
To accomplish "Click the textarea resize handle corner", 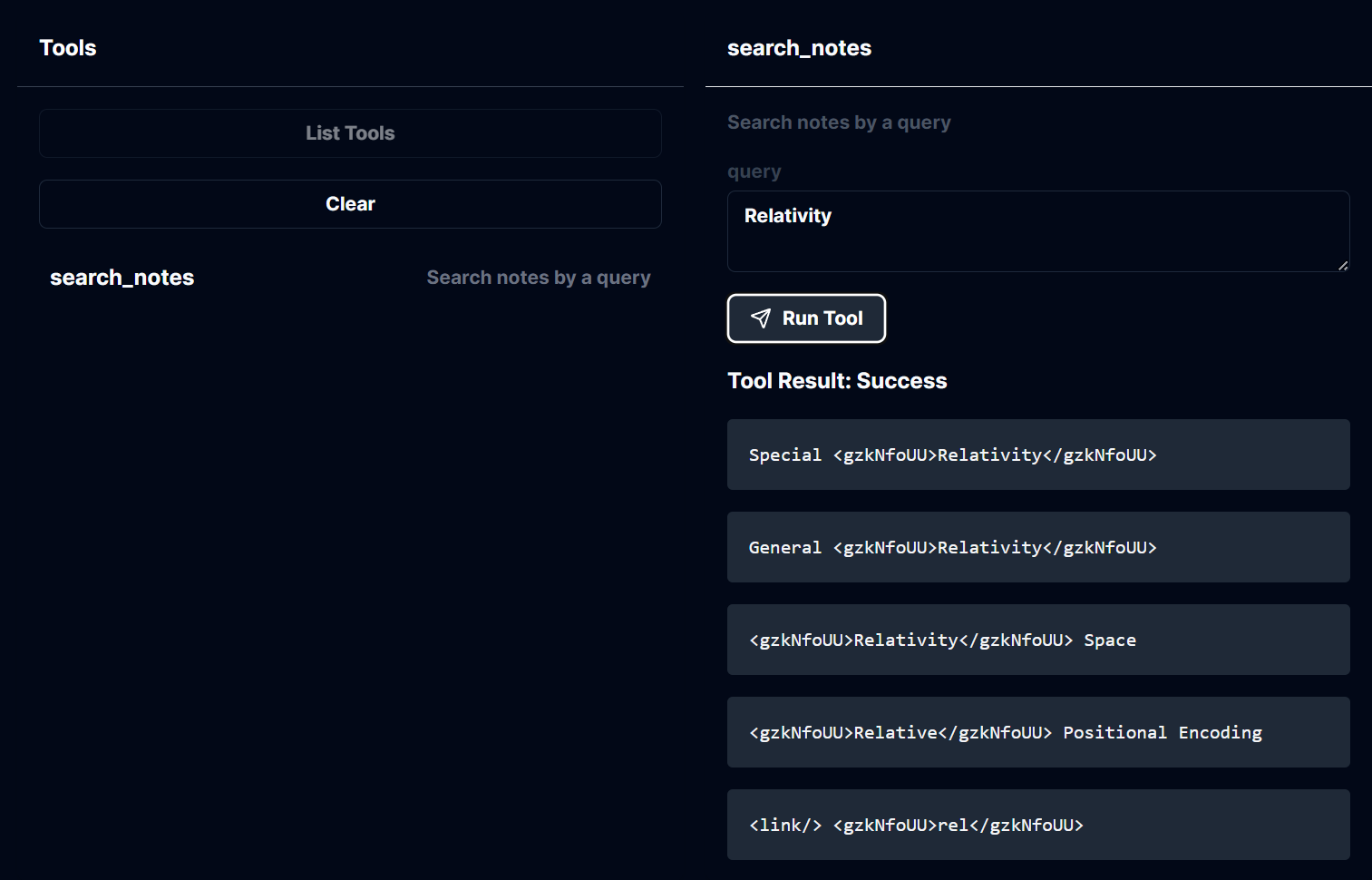I will [x=1343, y=265].
